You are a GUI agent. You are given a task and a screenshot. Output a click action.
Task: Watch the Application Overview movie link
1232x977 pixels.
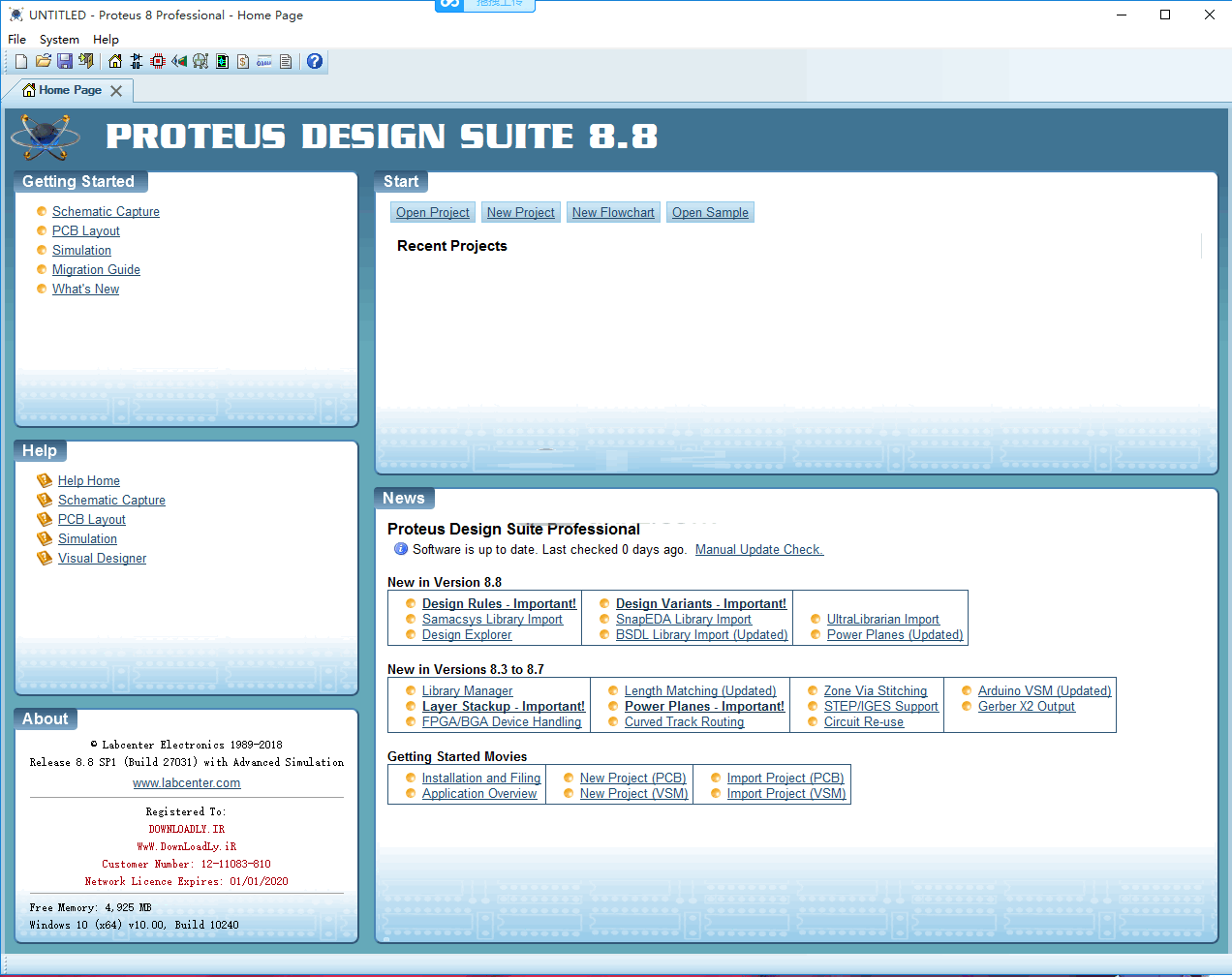[x=479, y=794]
